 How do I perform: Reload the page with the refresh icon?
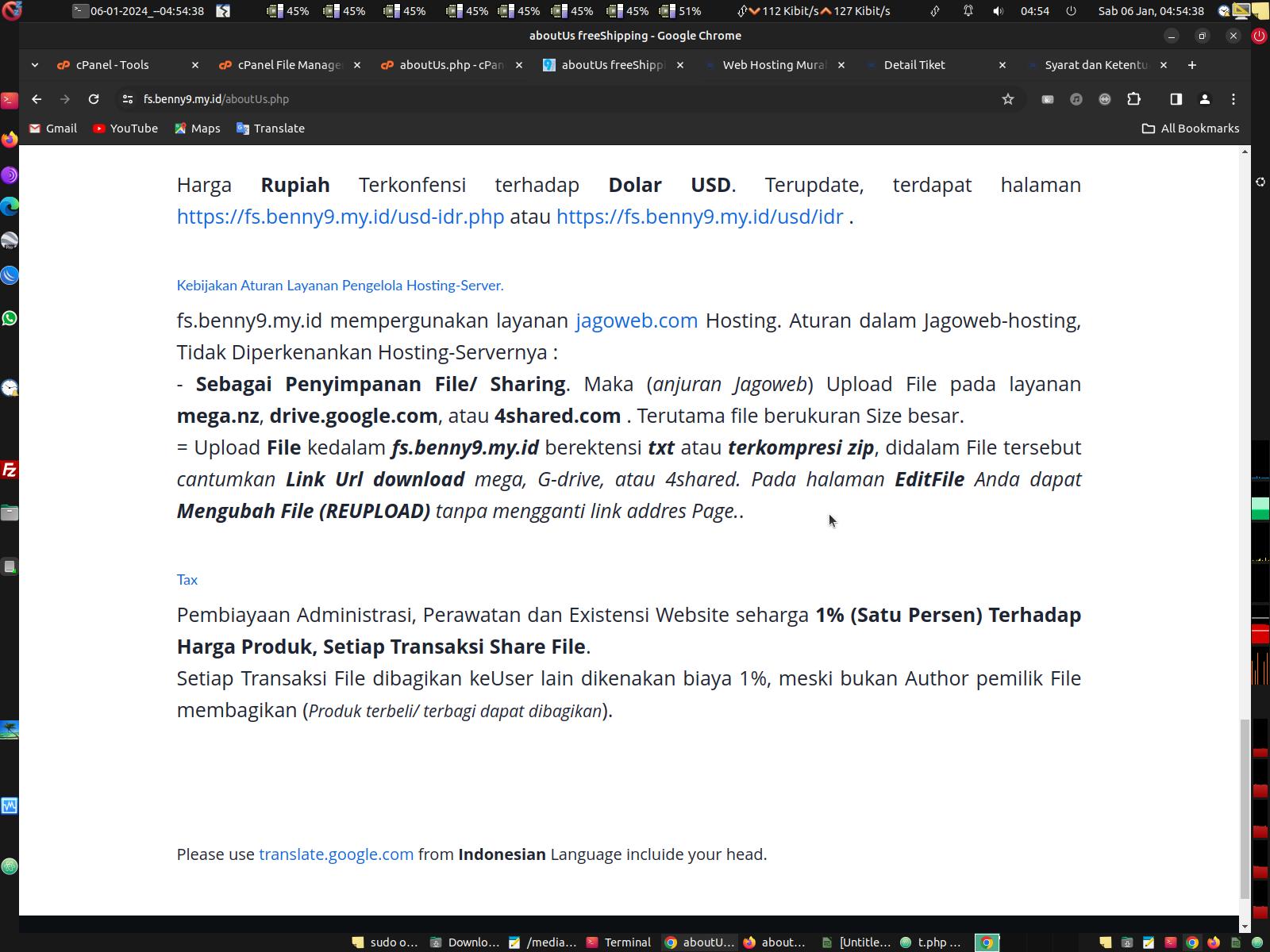pyautogui.click(x=94, y=99)
